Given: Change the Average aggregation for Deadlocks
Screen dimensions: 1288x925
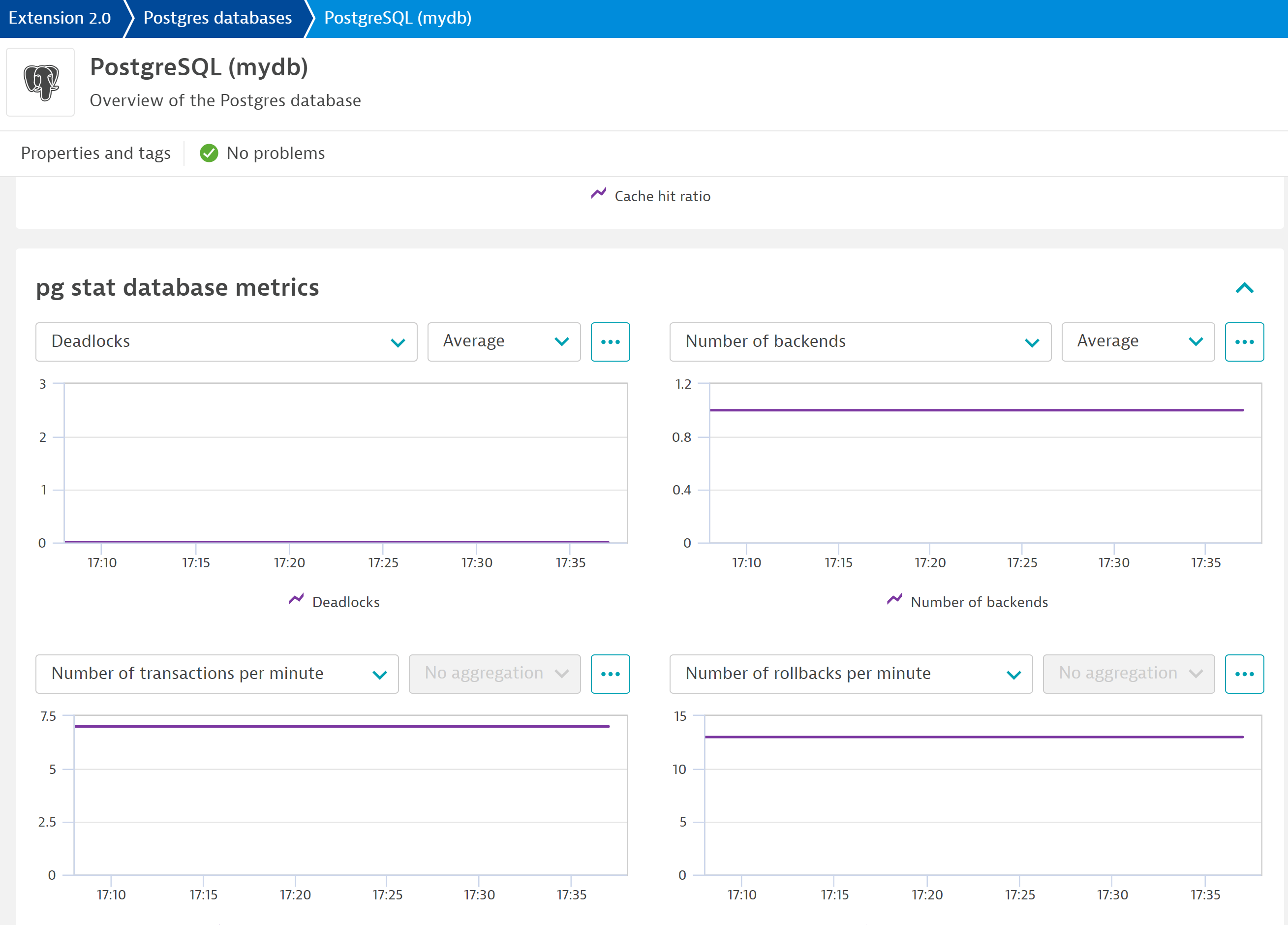Looking at the screenshot, I should click(x=503, y=341).
